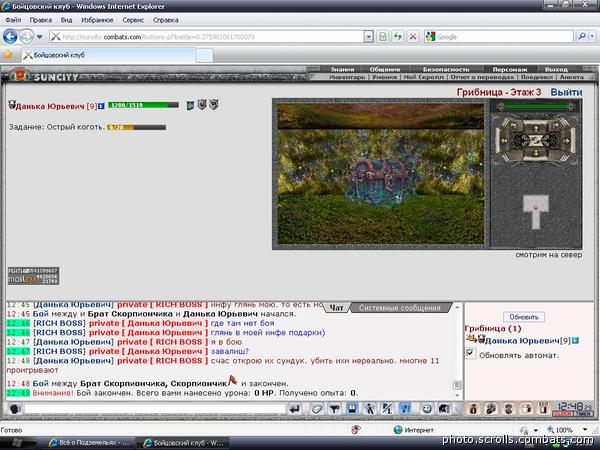Open the Сервис menu
The width and height of the screenshot is (600, 450).
(x=133, y=20)
